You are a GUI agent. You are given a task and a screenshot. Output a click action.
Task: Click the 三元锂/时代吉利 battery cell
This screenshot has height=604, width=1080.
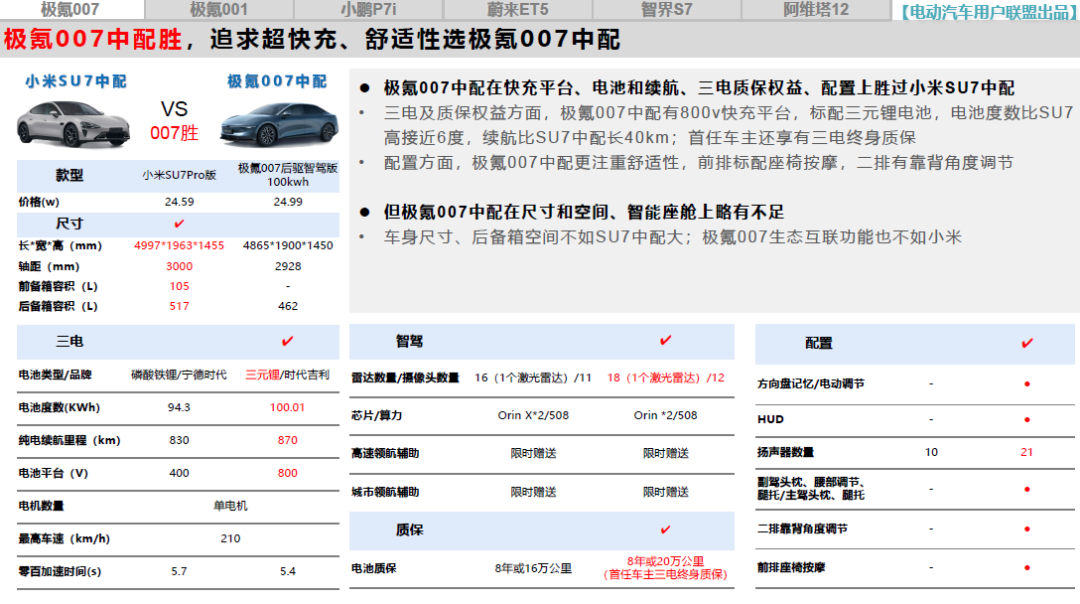click(287, 375)
